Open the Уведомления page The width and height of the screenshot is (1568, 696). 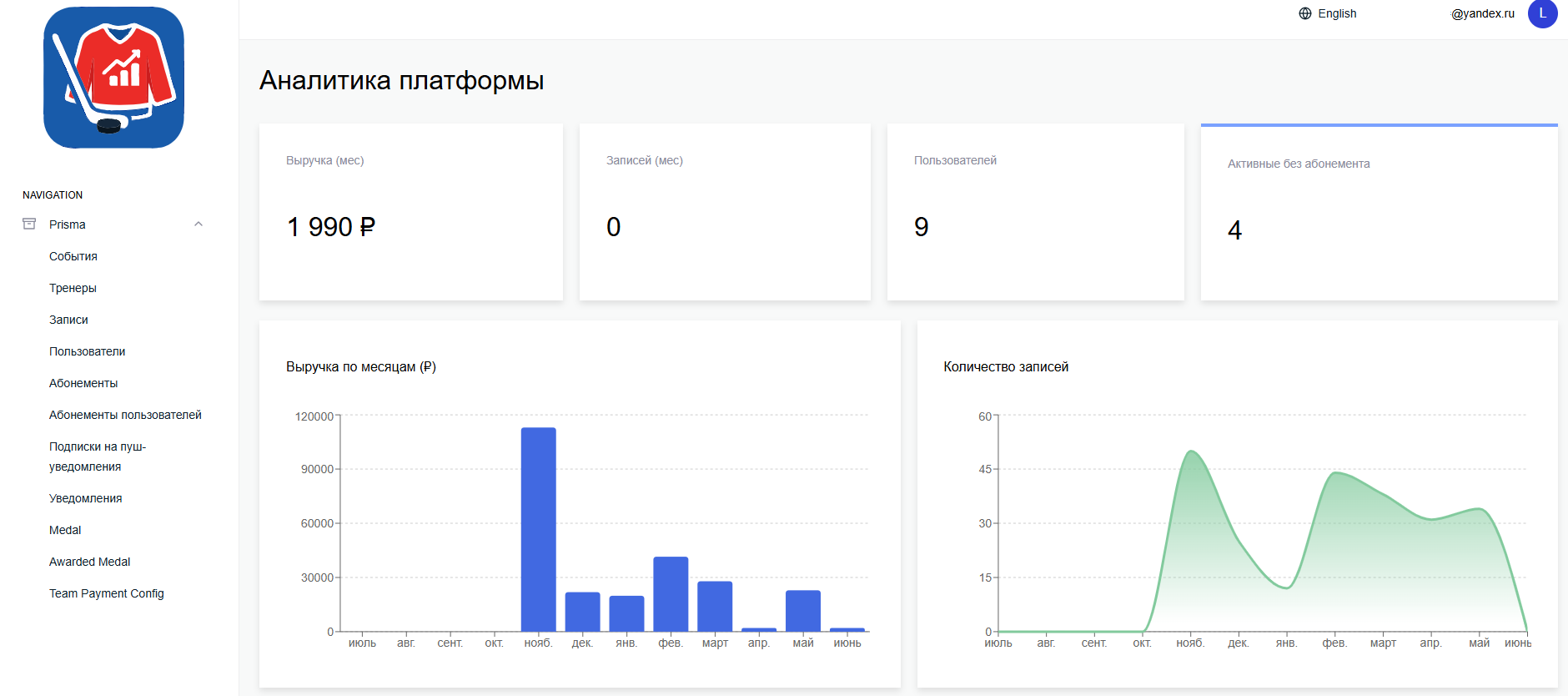85,498
